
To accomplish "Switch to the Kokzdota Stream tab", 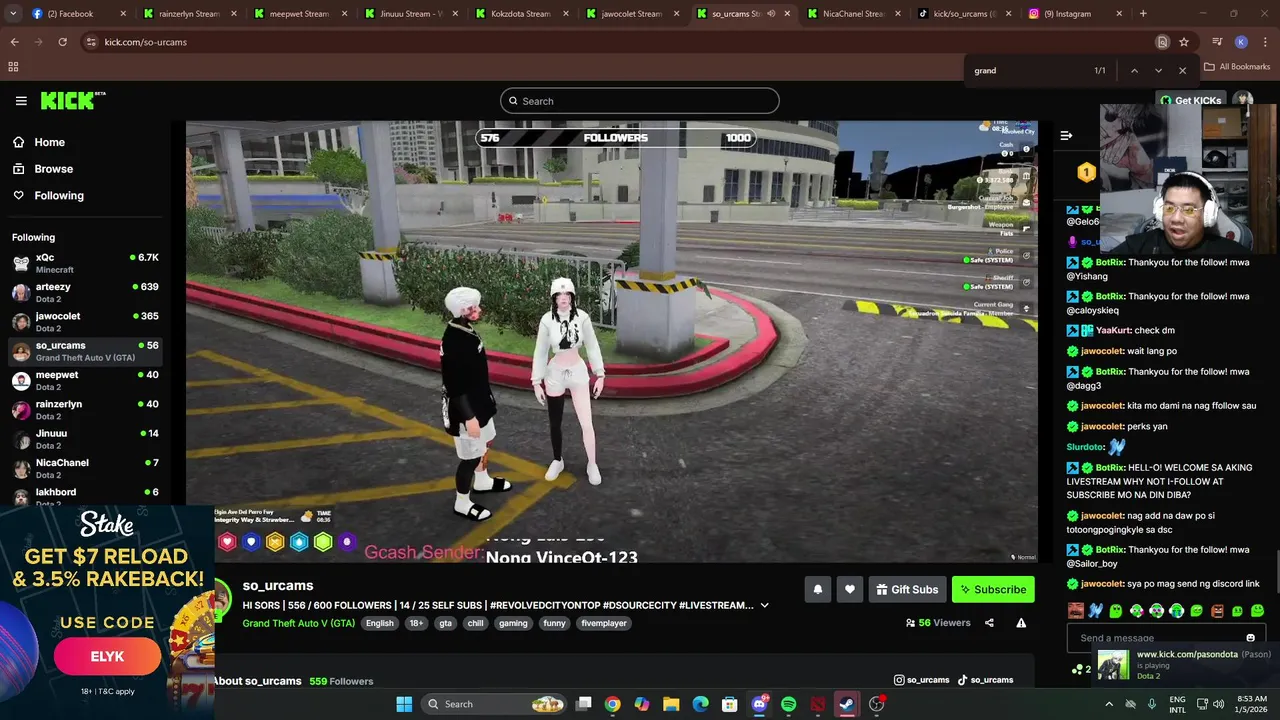I will pyautogui.click(x=520, y=14).
